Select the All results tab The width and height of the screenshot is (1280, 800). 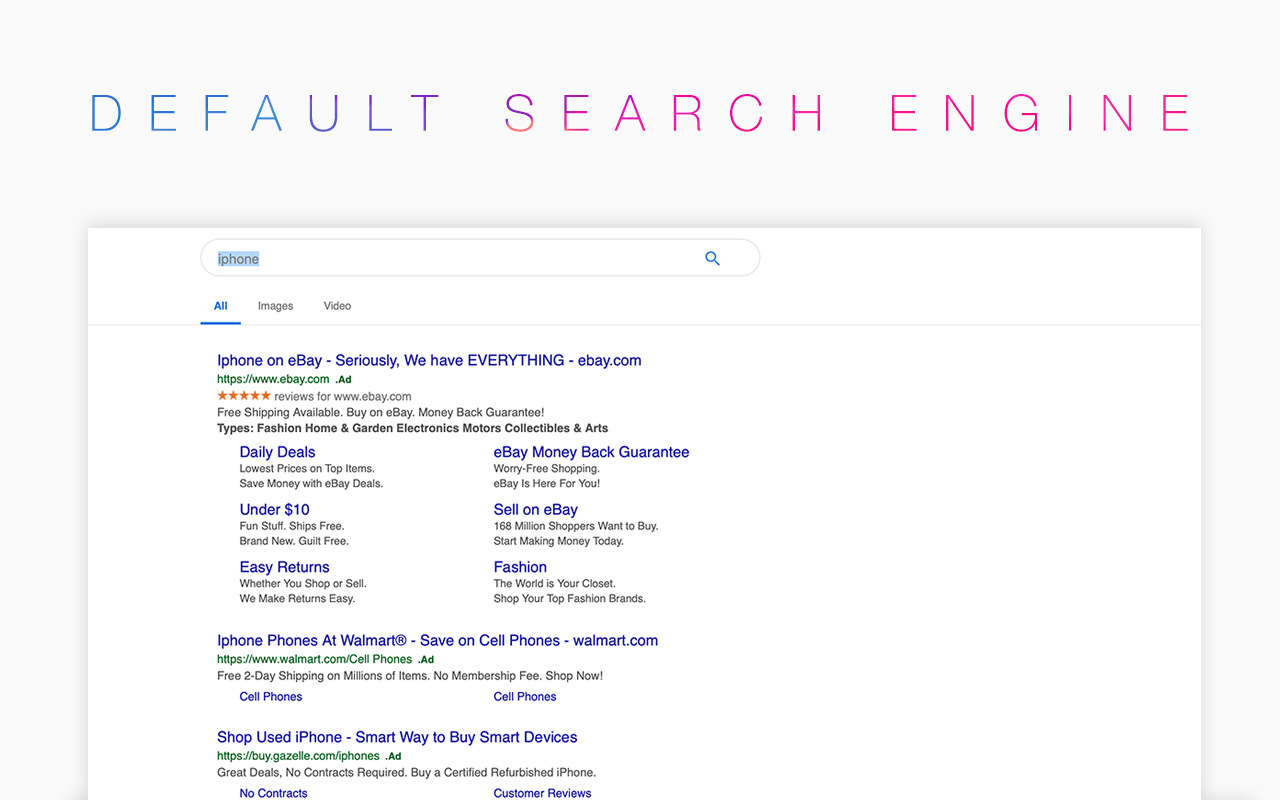click(x=220, y=306)
